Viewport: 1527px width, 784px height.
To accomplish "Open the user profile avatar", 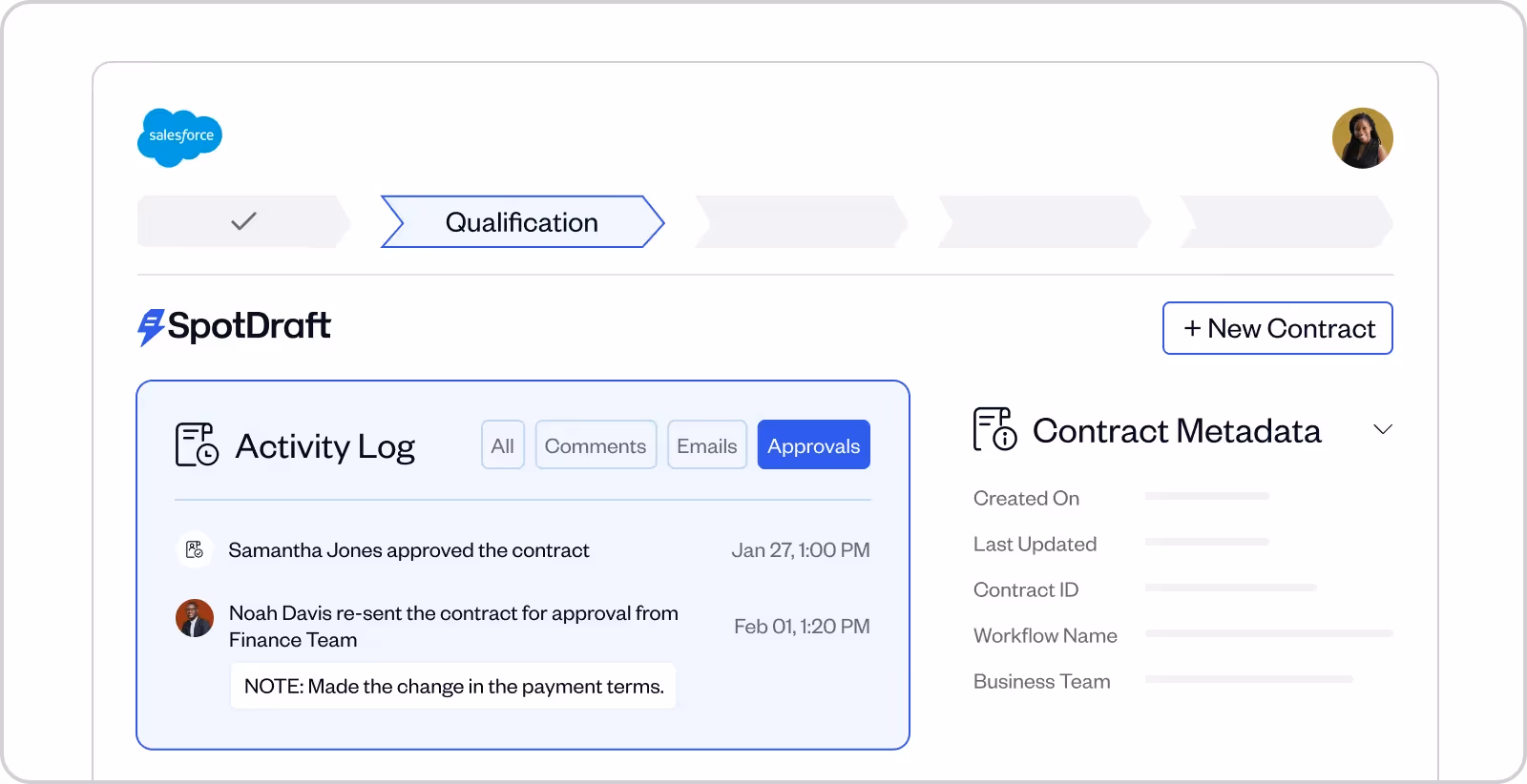I will (1362, 138).
